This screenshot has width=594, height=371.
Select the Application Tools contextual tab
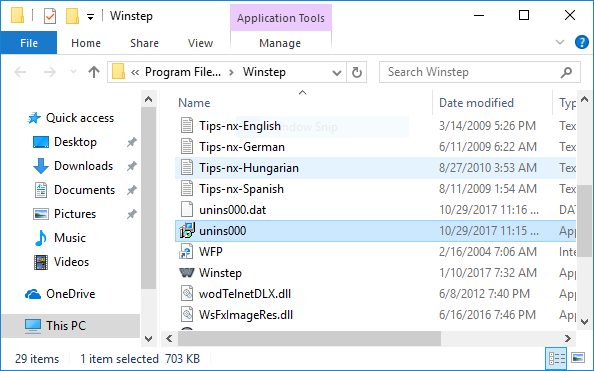click(x=281, y=18)
